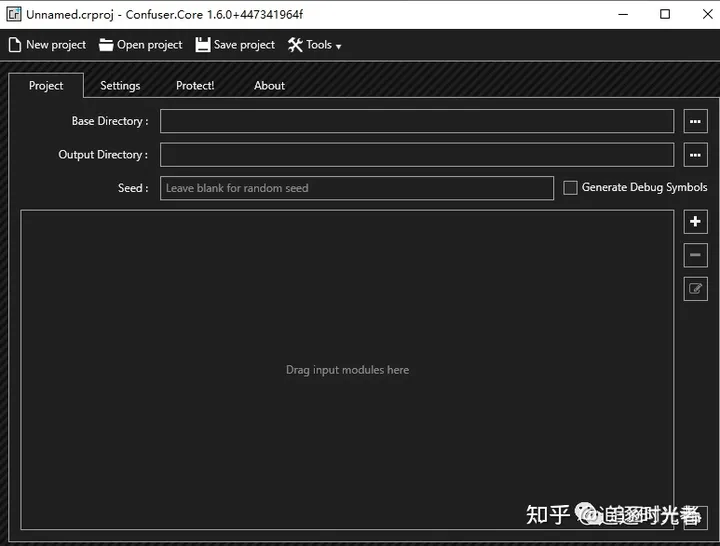The image size is (720, 546).
Task: Enable Generate Debug Symbols checkbox
Action: click(570, 188)
